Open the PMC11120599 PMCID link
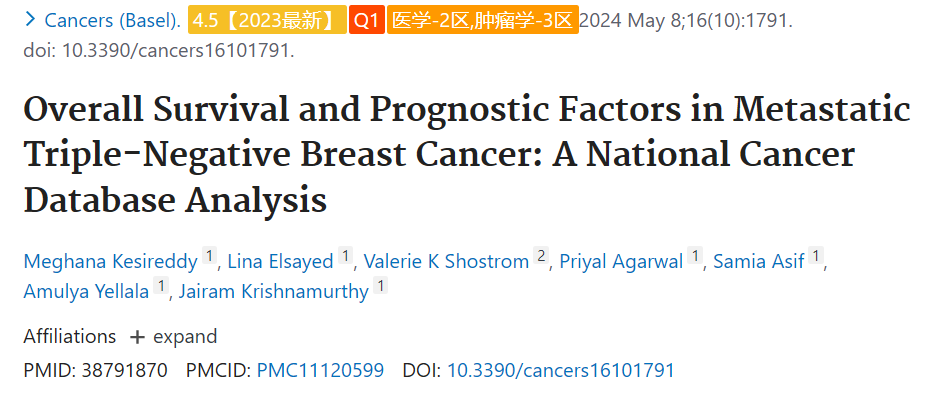This screenshot has height=412, width=941. [320, 370]
